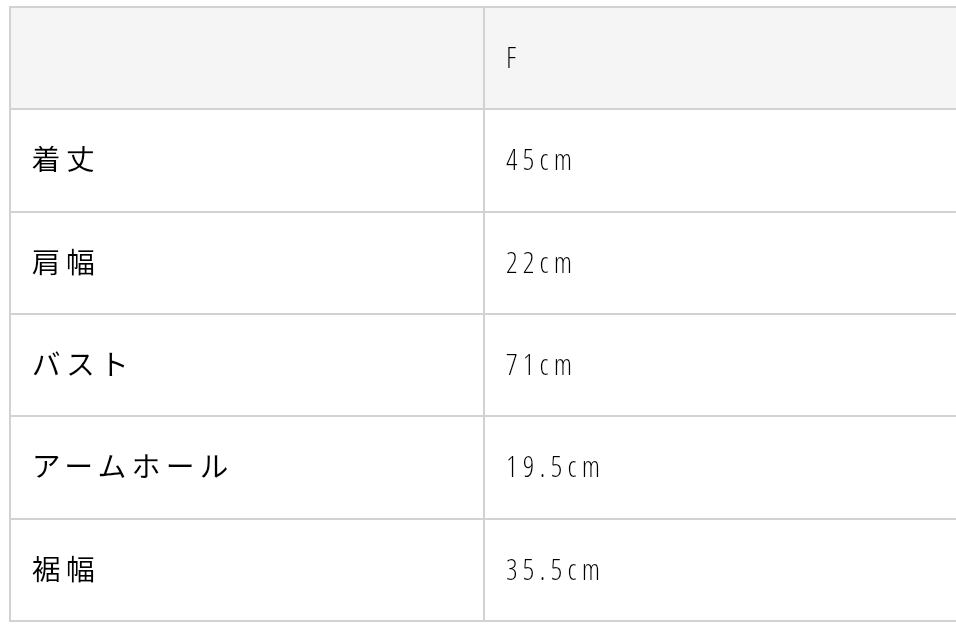Image resolution: width=956 pixels, height=629 pixels.
Task: Select the バスト row label
Action: click(x=80, y=365)
